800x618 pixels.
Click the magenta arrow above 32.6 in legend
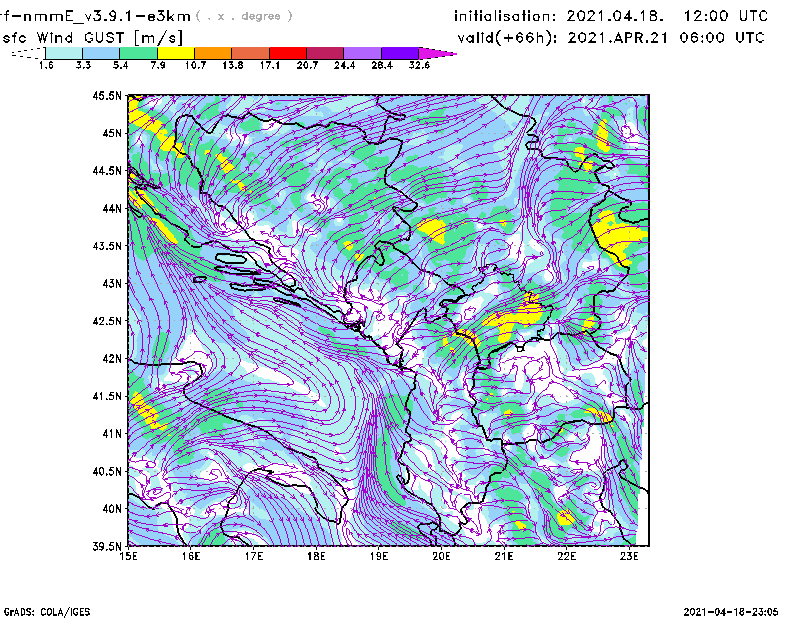pyautogui.click(x=437, y=53)
